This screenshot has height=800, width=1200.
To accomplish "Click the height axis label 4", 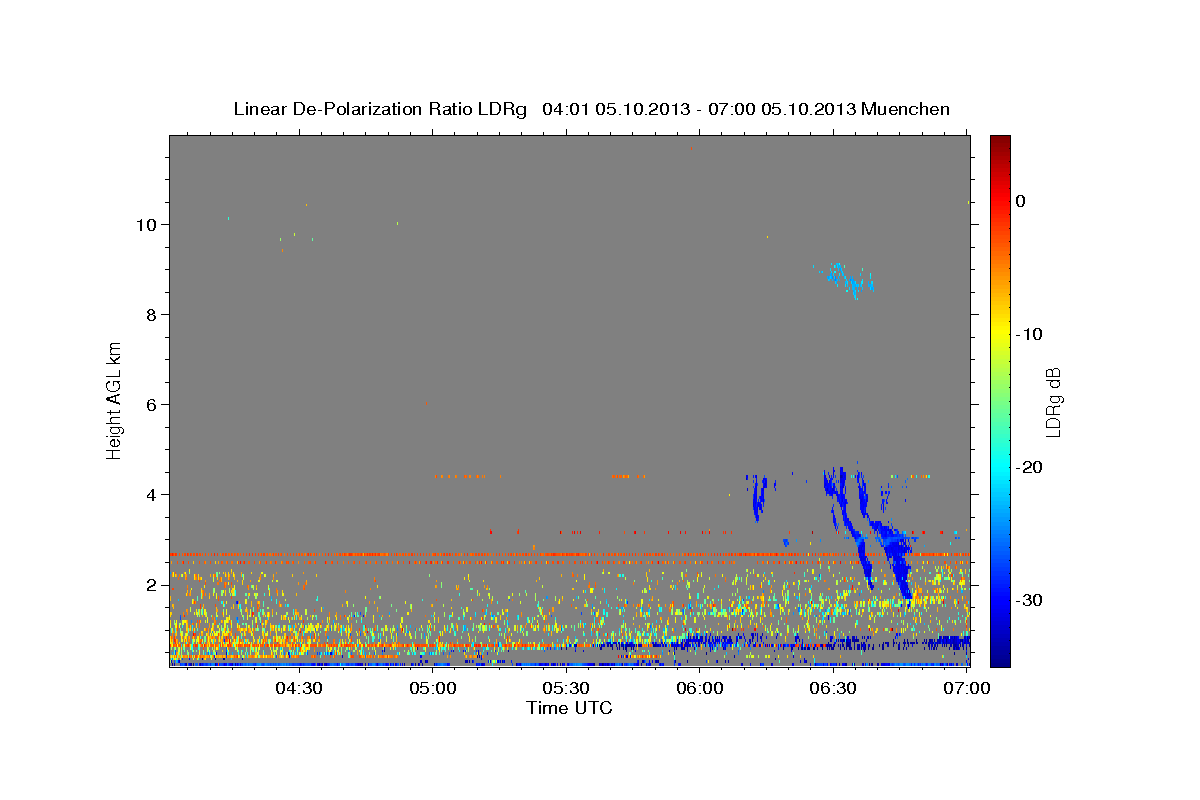I will click(x=154, y=494).
